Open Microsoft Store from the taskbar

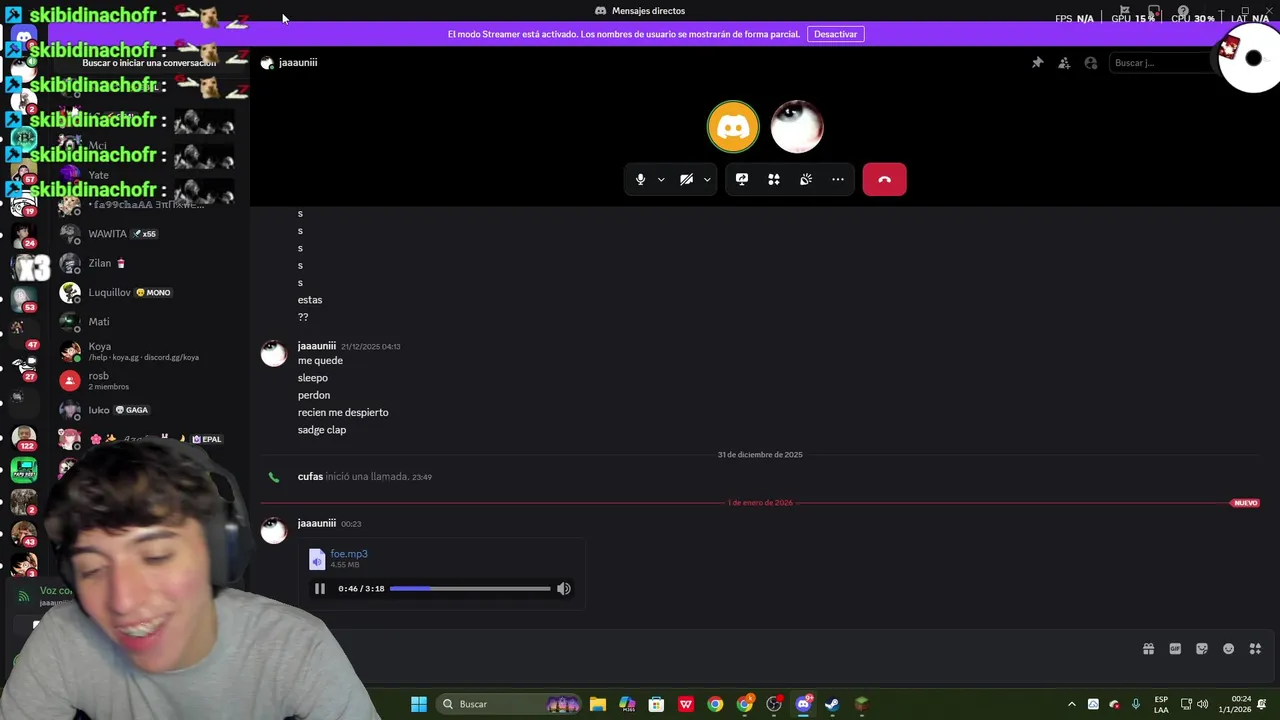click(x=656, y=704)
